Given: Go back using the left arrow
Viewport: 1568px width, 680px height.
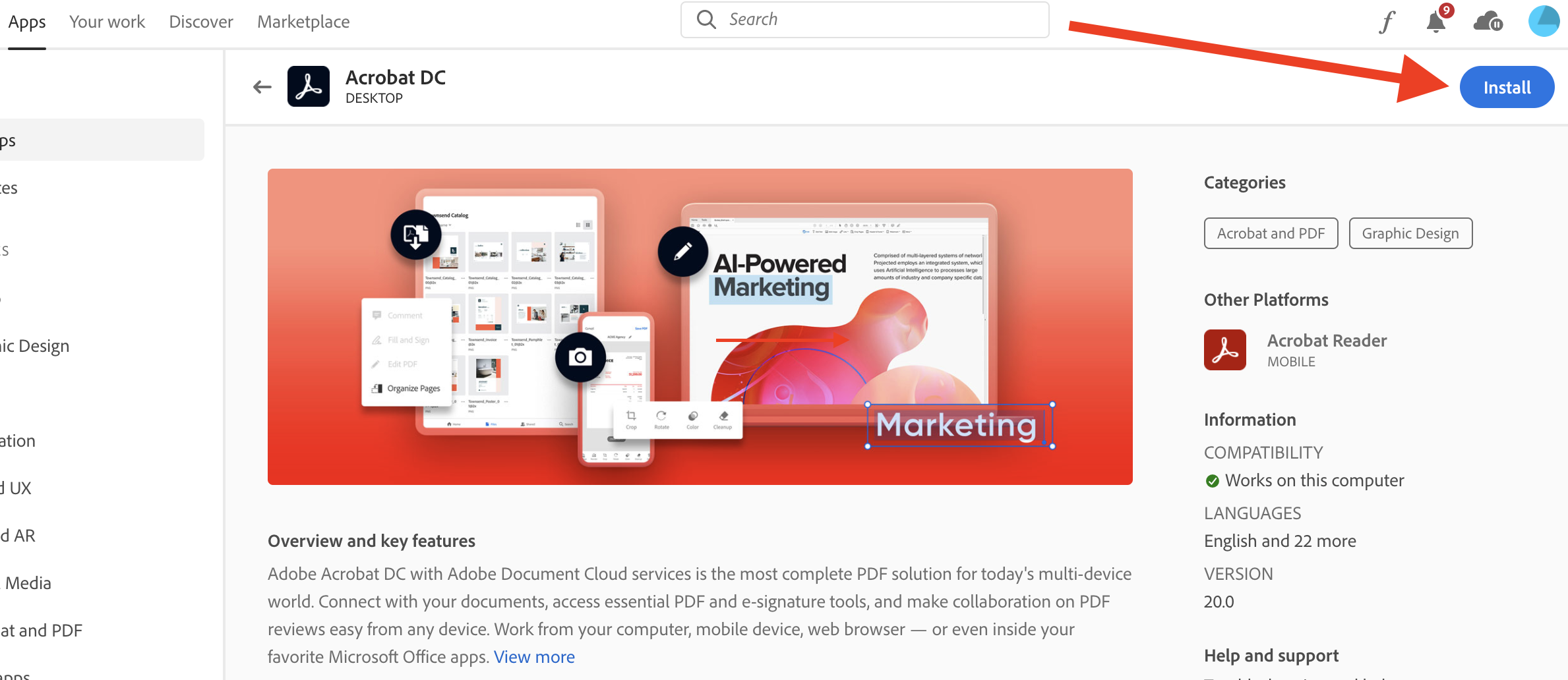Looking at the screenshot, I should point(262,87).
